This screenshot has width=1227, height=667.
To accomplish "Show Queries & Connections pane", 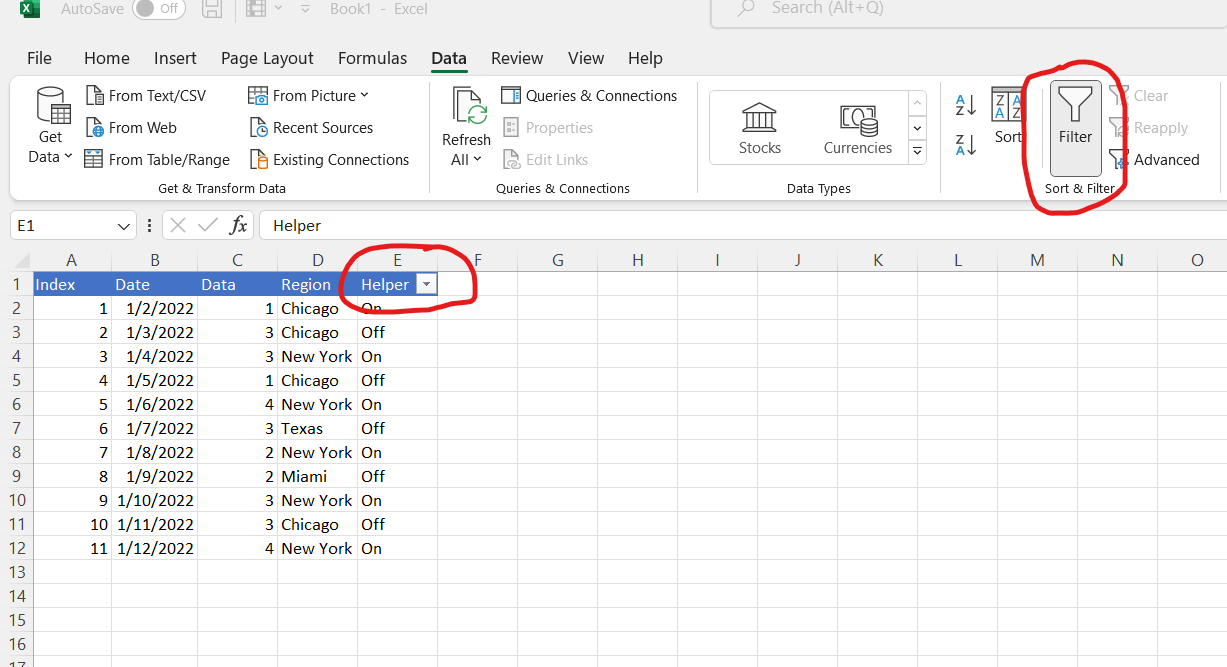I will (590, 95).
